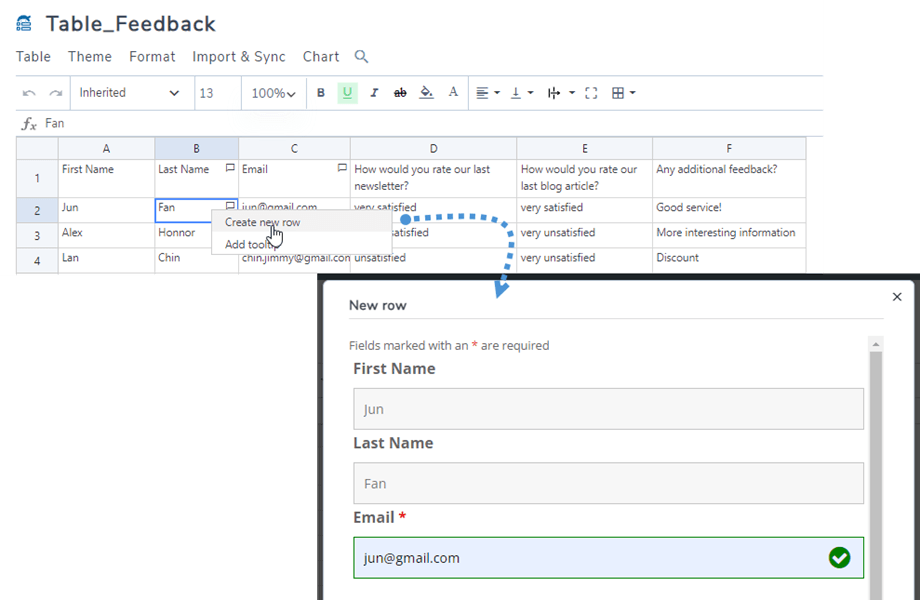Click the text color A icon
Image resolution: width=920 pixels, height=600 pixels.
click(453, 93)
